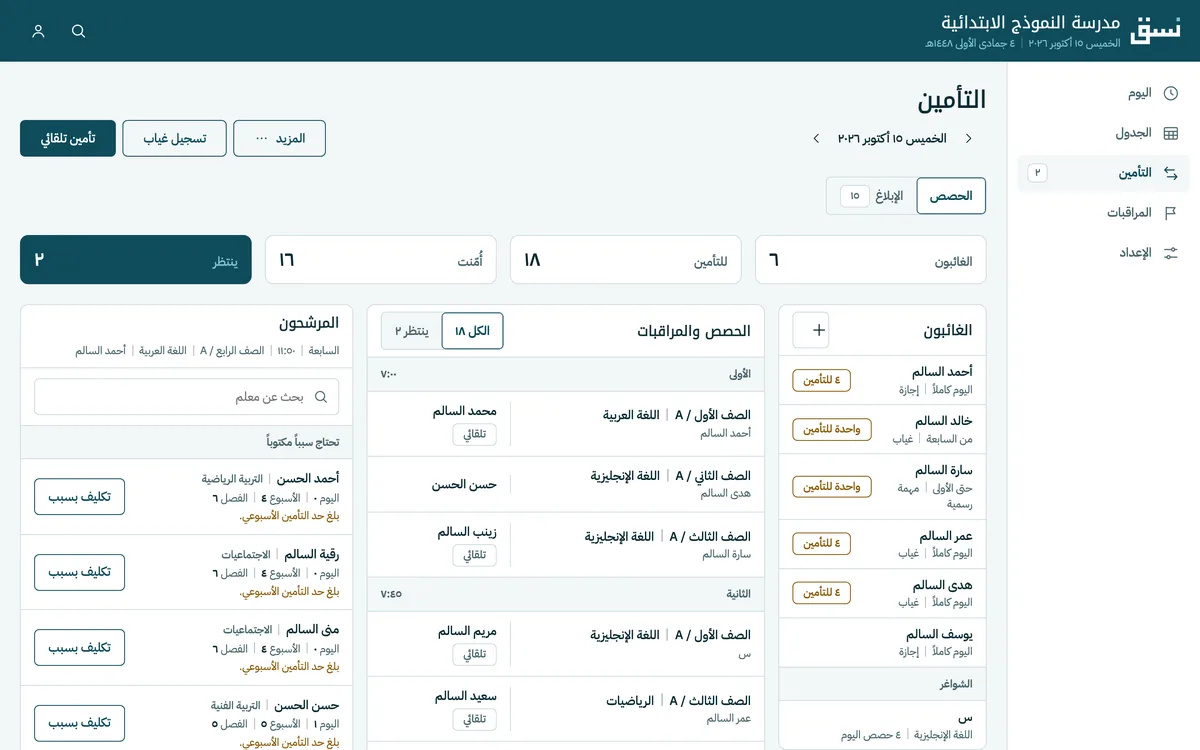Click the date label الخميس ١٥ أكتوبر ٢٠٢٦
Screen dimensions: 1200x750
892,138
